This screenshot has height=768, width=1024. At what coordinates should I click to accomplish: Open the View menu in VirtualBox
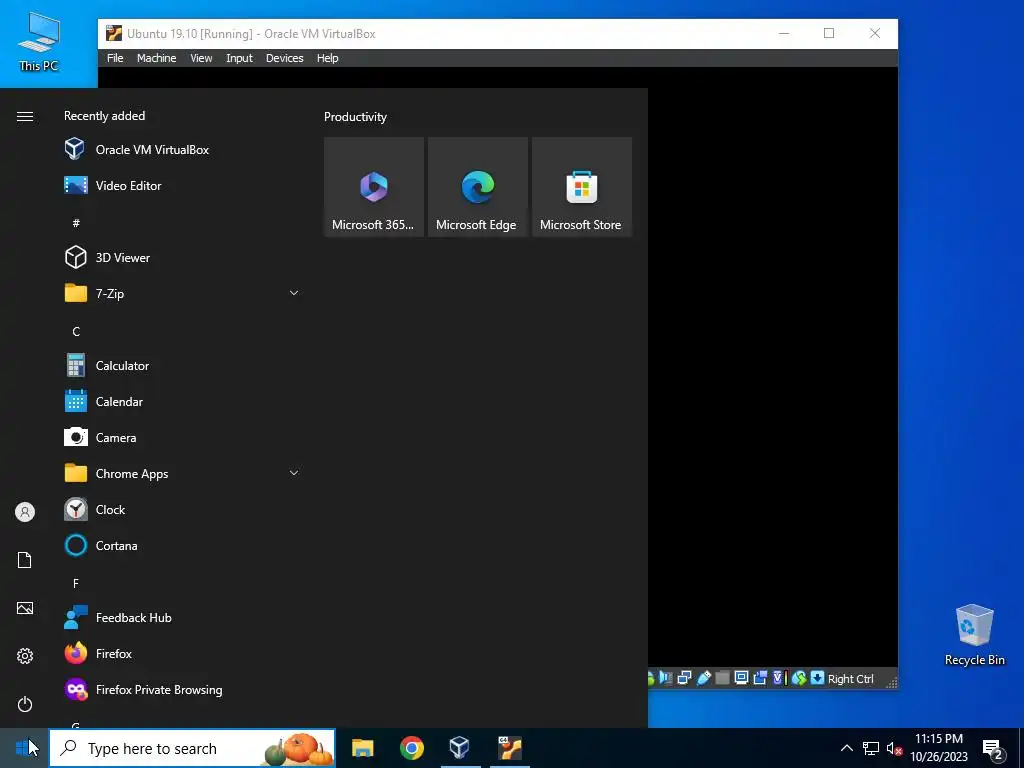201,58
